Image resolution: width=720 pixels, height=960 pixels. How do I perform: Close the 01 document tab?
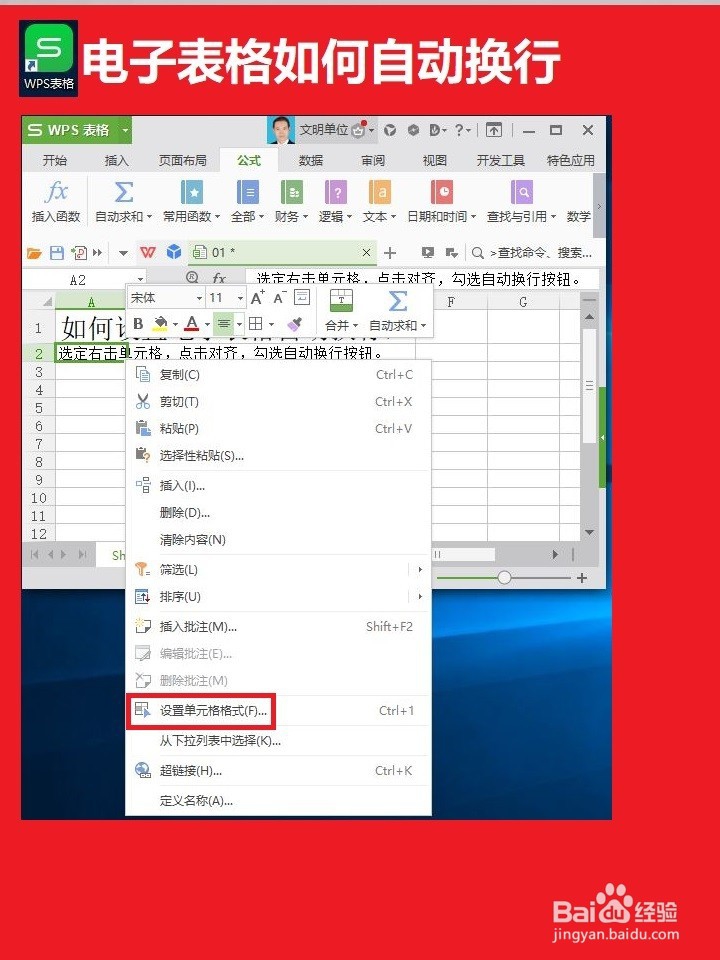coord(366,252)
